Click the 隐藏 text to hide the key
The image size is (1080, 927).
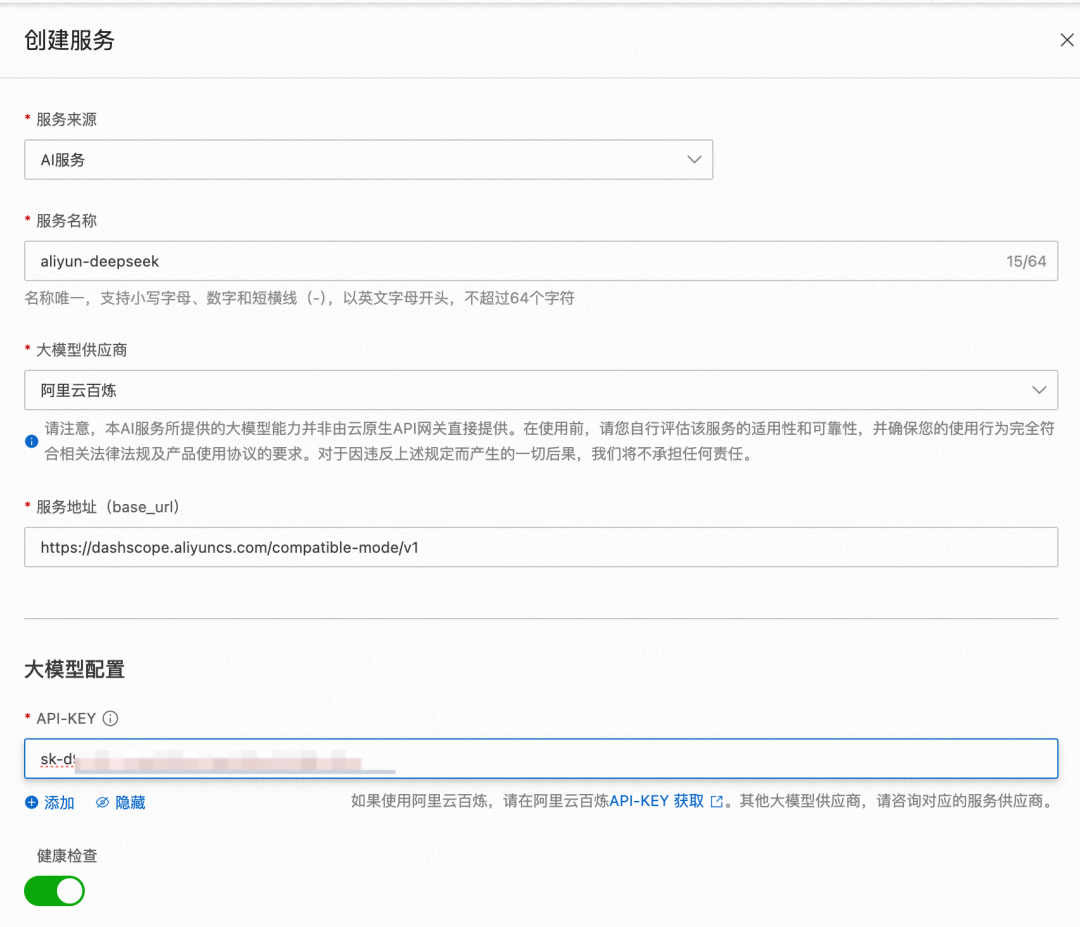(130, 802)
